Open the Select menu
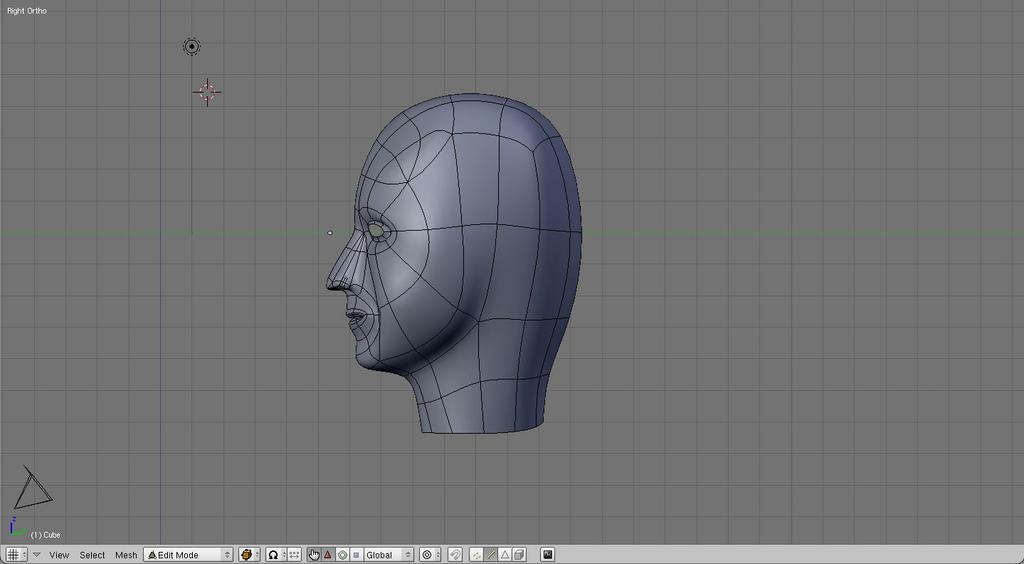The height and width of the screenshot is (564, 1024). pos(92,555)
